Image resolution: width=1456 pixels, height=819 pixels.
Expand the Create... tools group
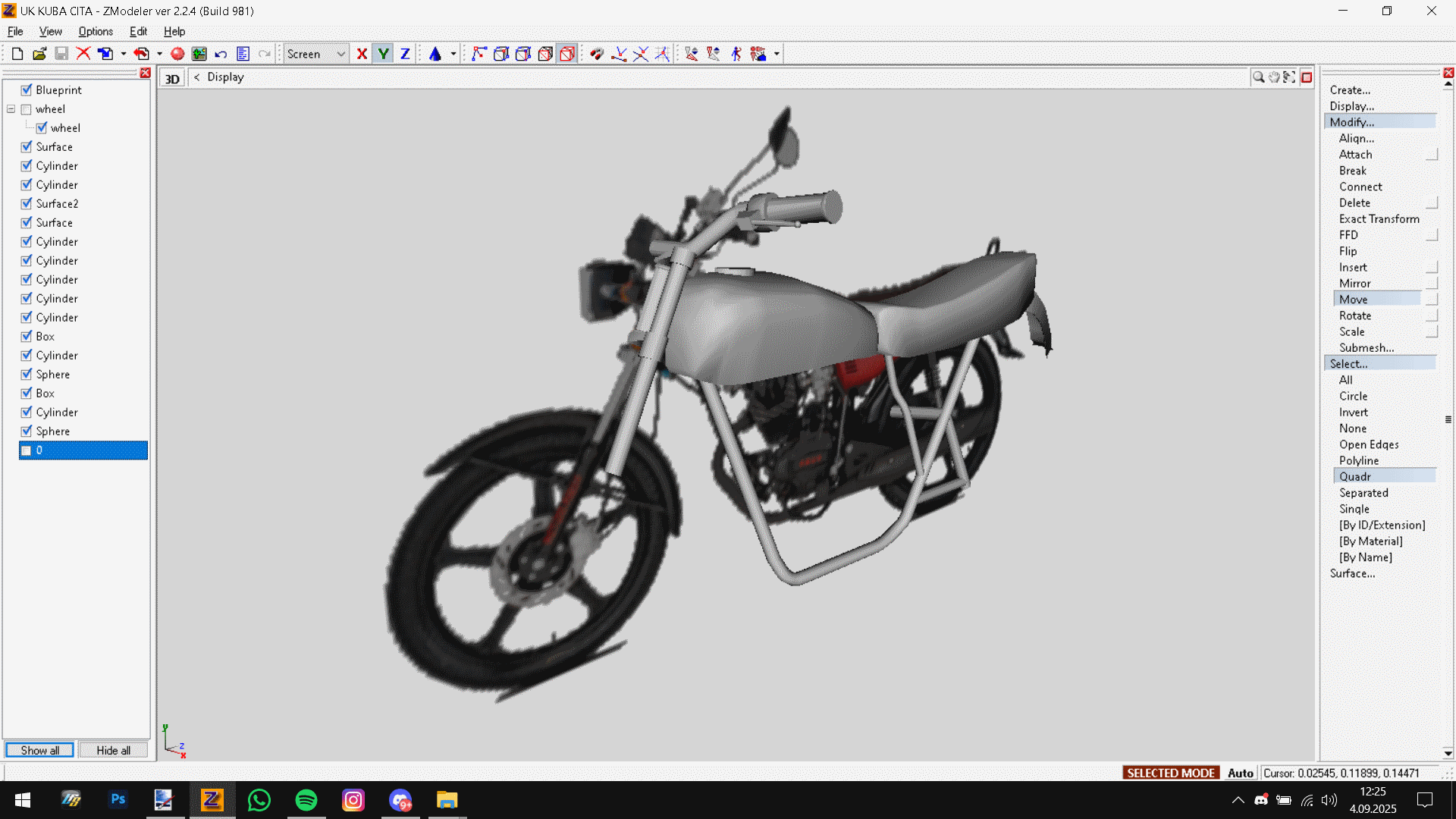(x=1350, y=89)
